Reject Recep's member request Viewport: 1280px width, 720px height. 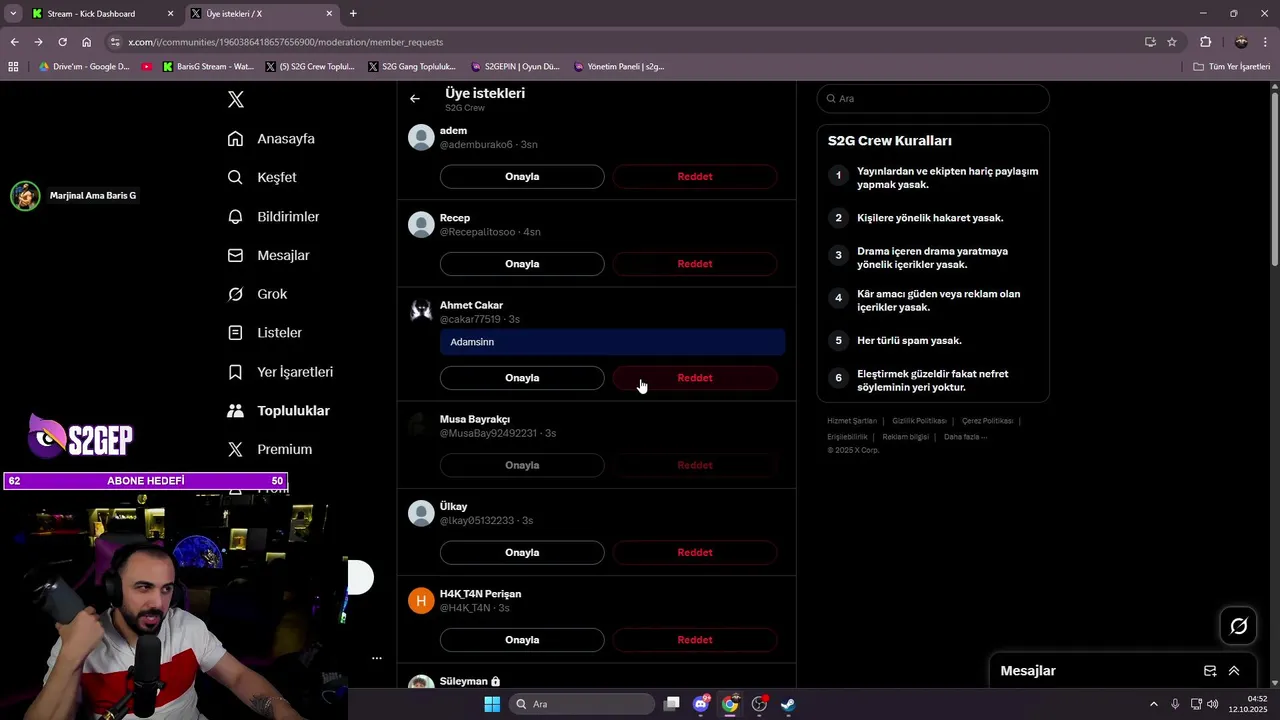695,264
